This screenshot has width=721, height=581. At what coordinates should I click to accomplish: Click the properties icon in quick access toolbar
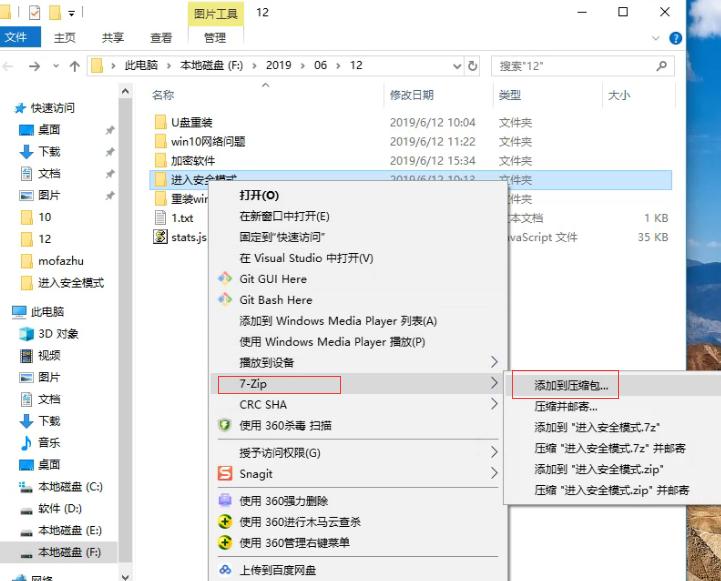(x=34, y=13)
